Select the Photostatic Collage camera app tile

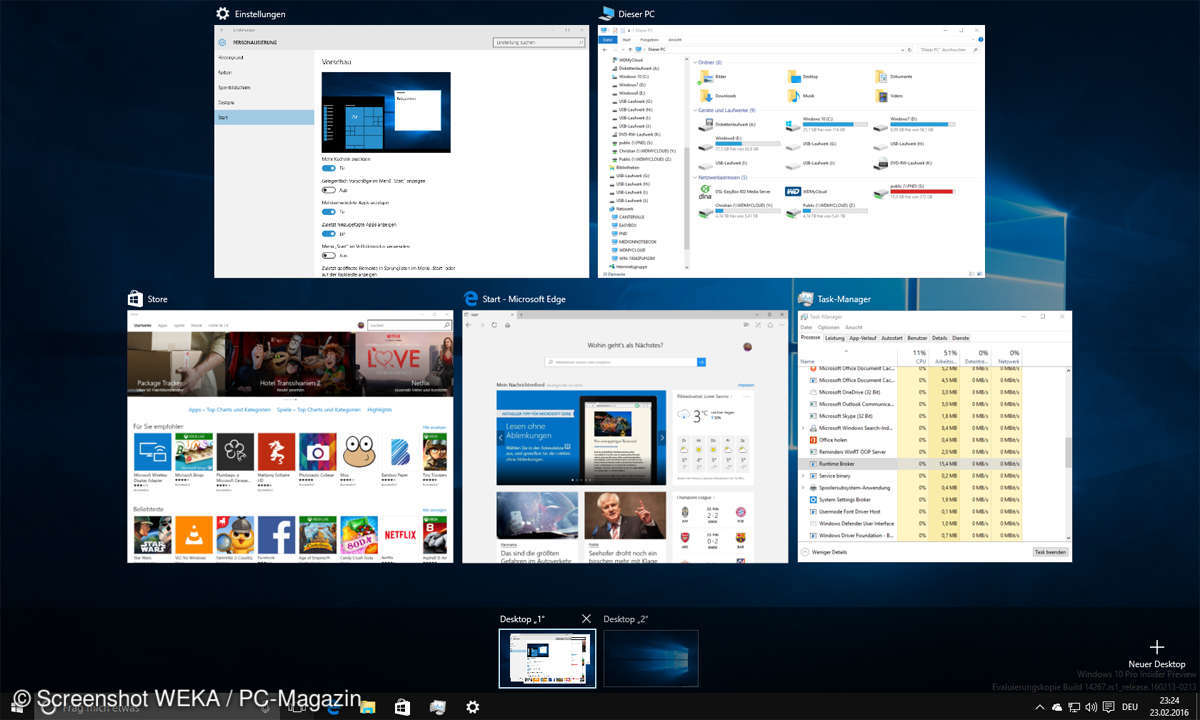coord(318,452)
